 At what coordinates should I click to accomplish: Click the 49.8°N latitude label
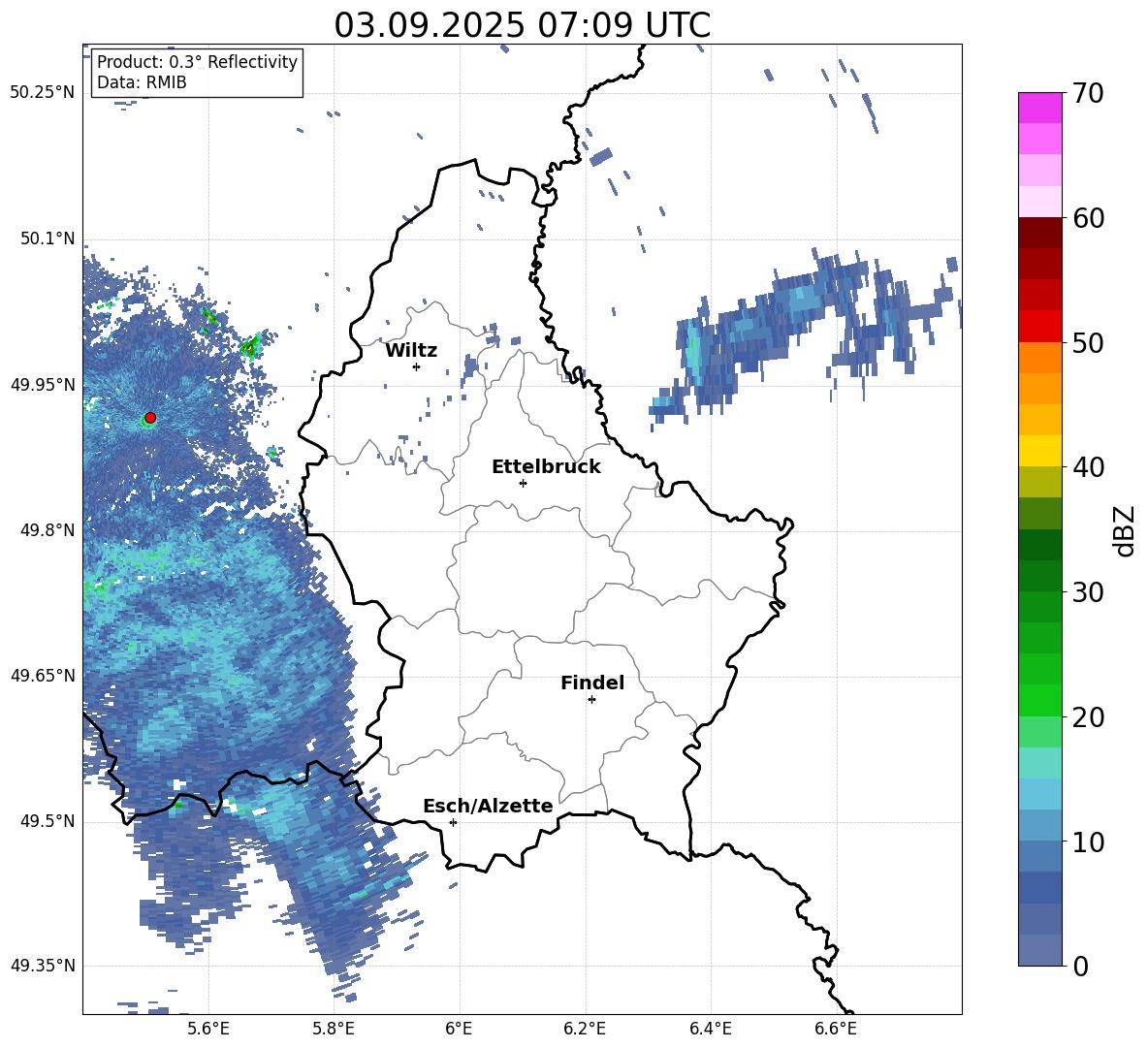tap(48, 530)
